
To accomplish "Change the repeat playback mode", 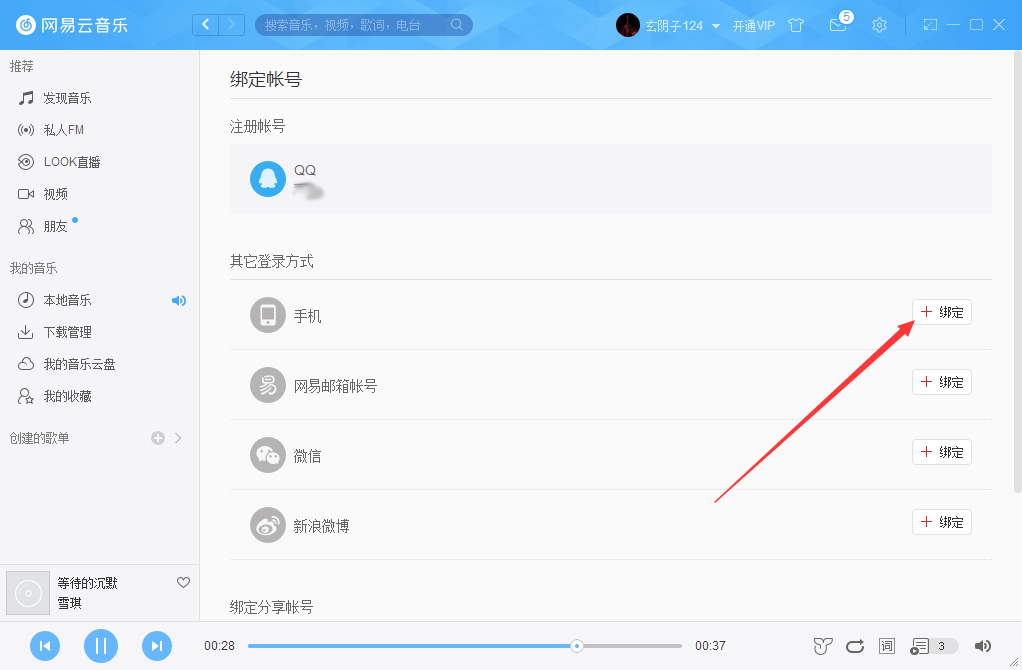I will [x=855, y=646].
